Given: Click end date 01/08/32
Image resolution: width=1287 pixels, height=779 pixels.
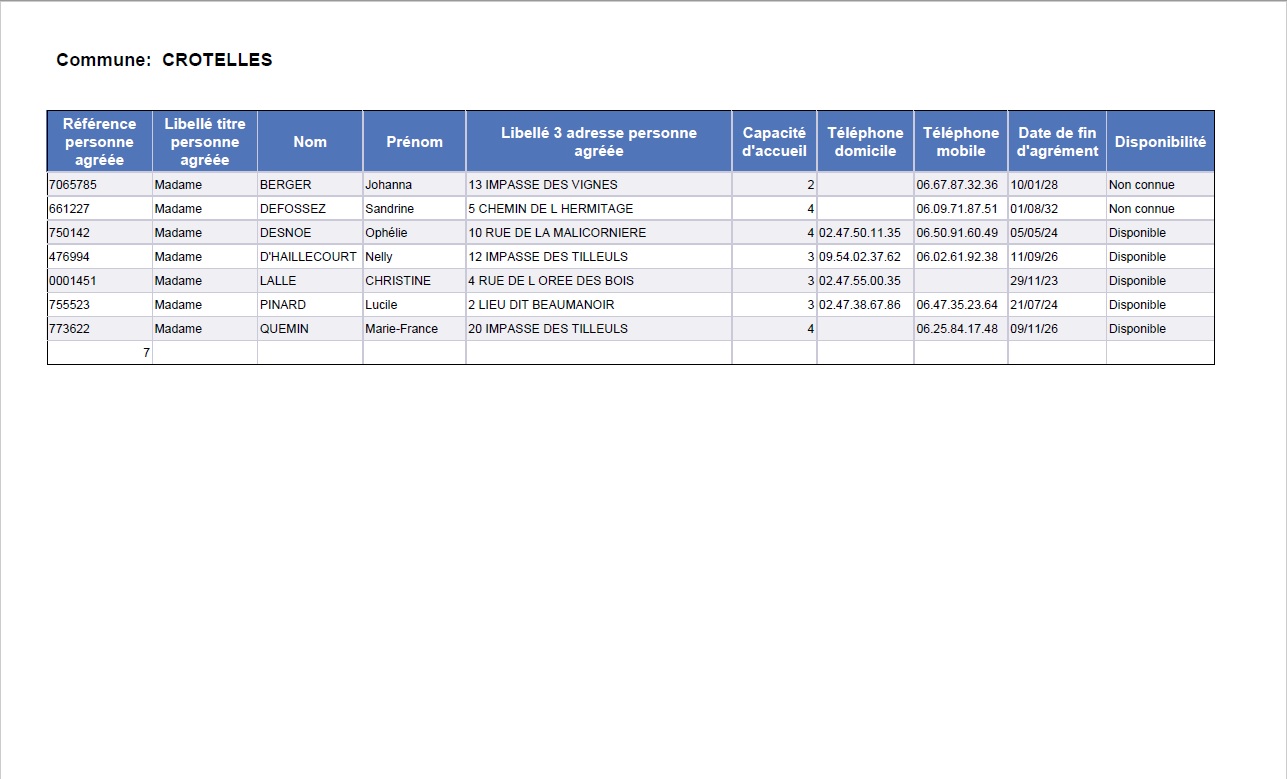Looking at the screenshot, I should pyautogui.click(x=1034, y=209).
